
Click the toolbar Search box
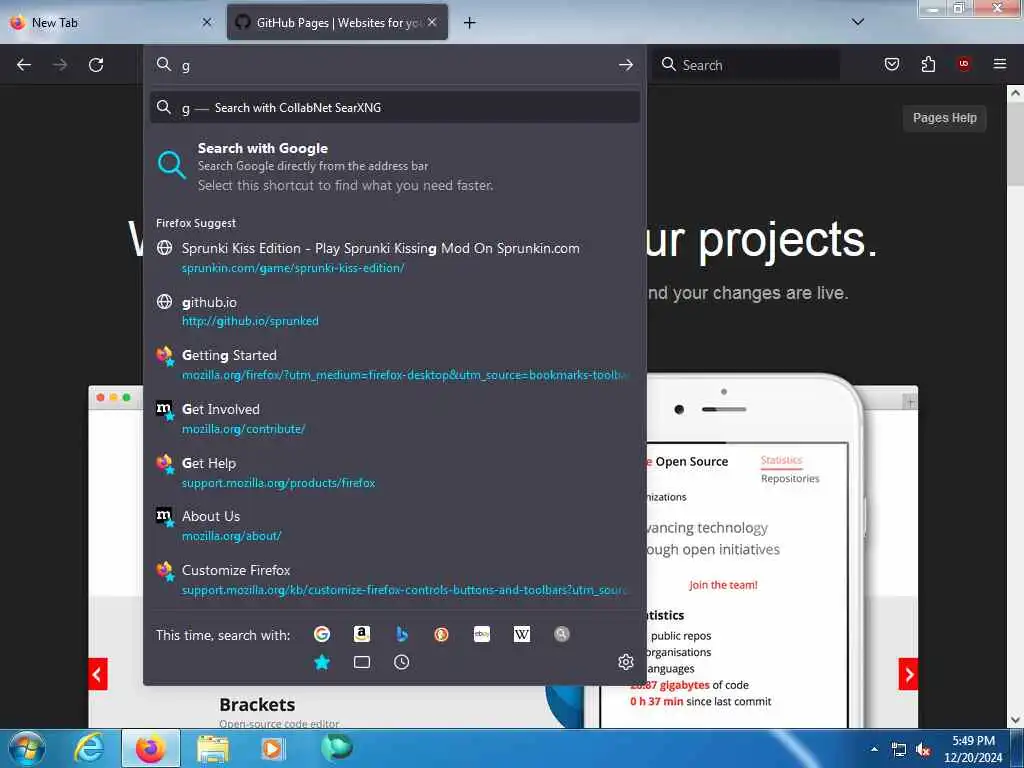pyautogui.click(x=746, y=65)
